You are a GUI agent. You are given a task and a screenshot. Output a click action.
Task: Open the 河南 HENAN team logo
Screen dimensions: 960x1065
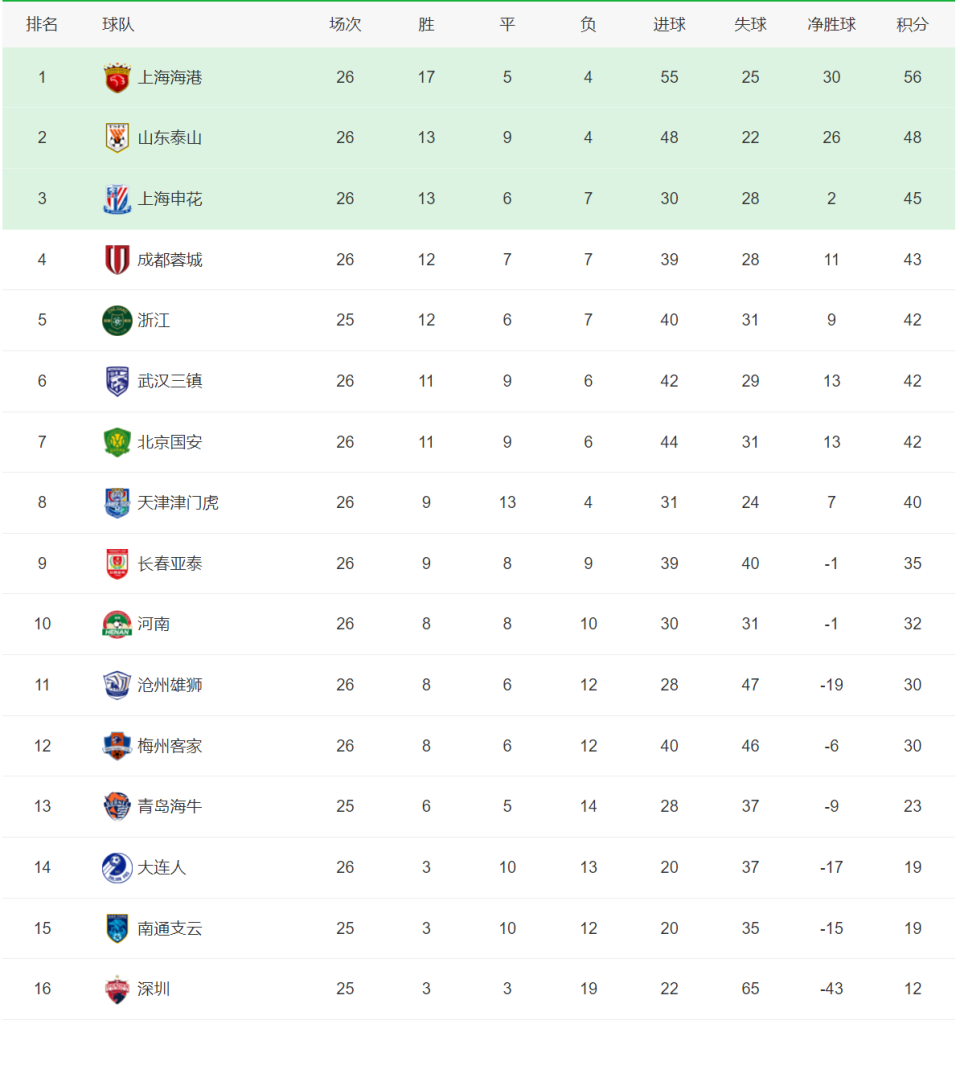117,624
